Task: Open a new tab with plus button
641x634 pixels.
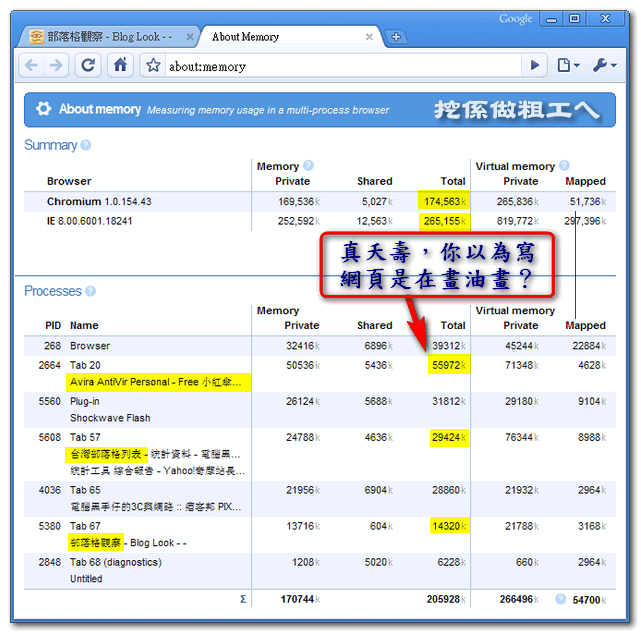Action: 396,37
